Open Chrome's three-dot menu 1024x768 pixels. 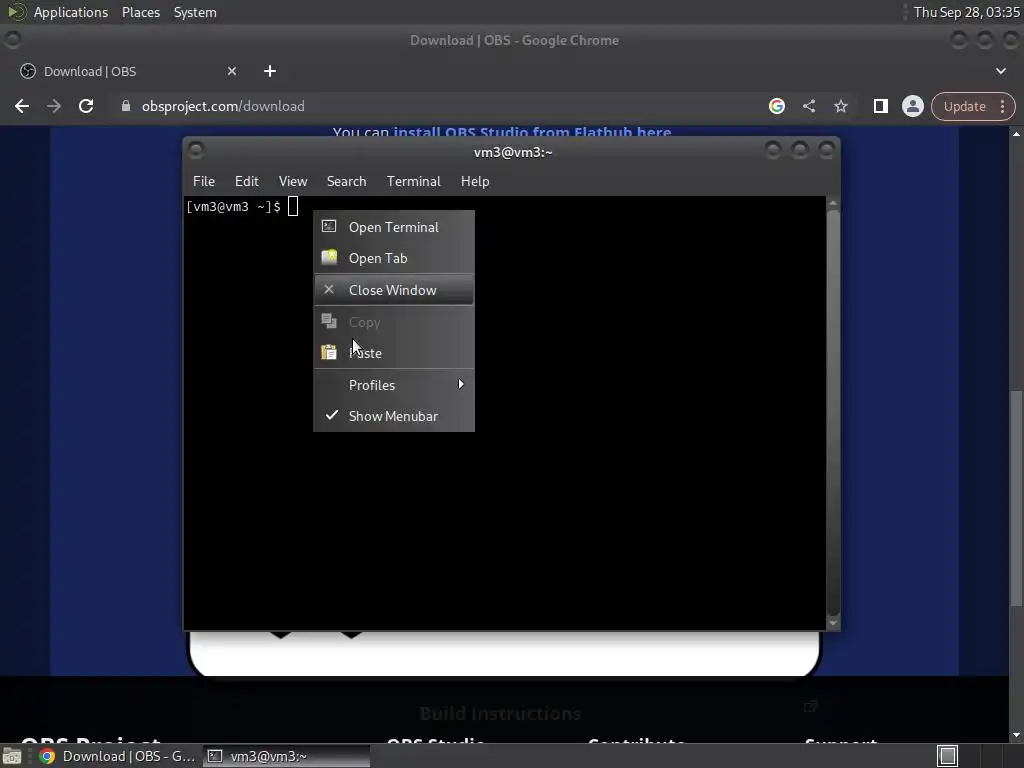tap(1002, 106)
